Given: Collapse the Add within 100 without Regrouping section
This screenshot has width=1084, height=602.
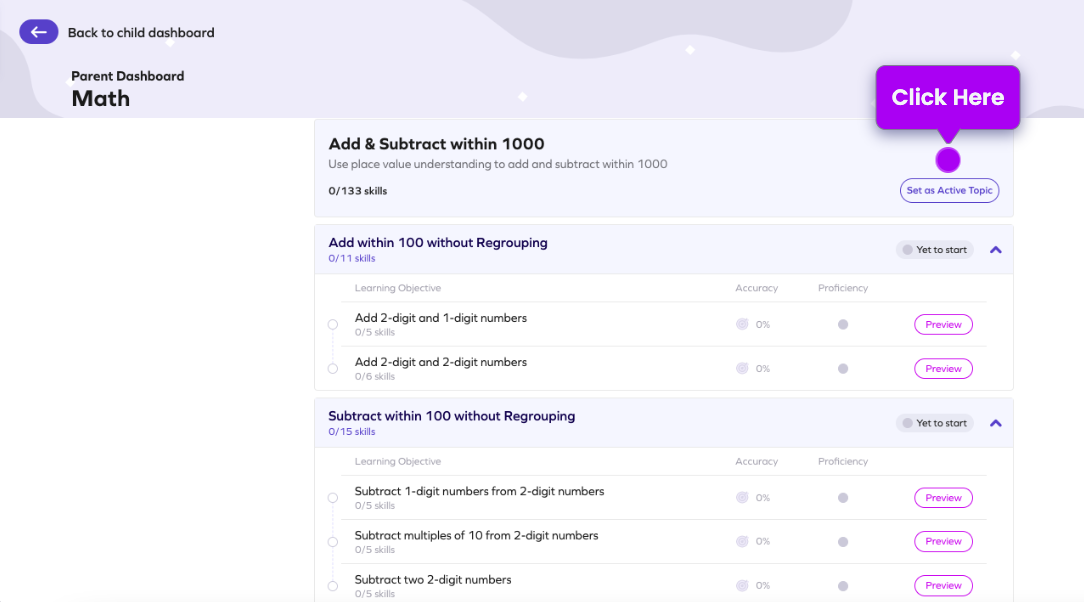Looking at the screenshot, I should coord(995,250).
